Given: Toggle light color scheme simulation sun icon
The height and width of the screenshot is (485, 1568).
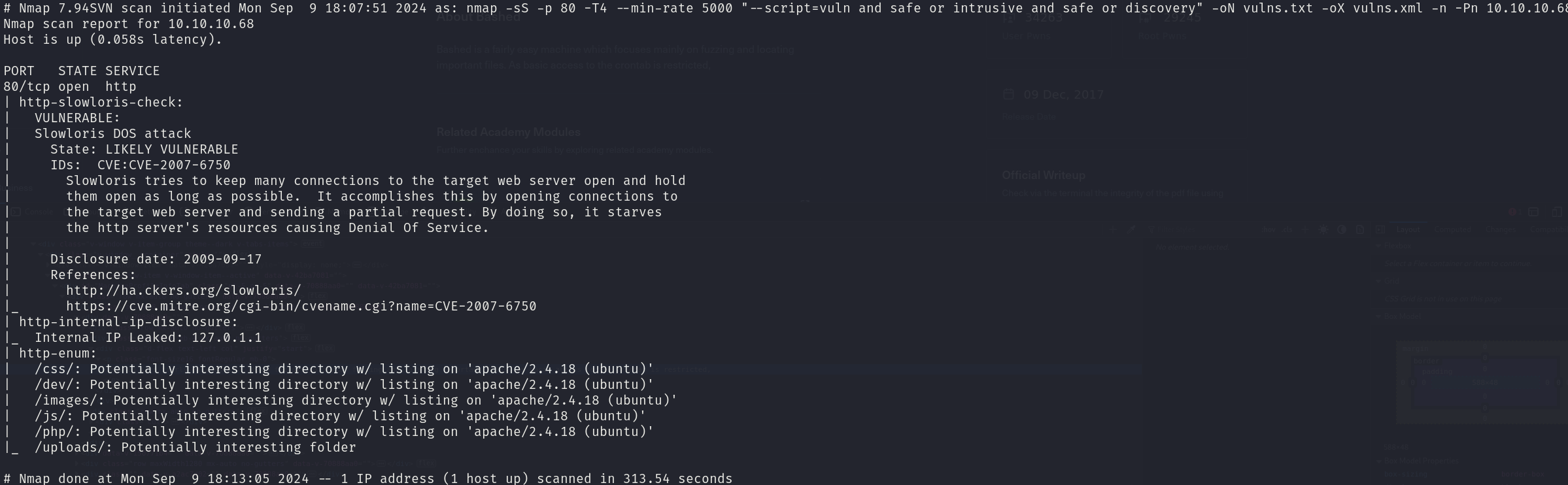Looking at the screenshot, I should pyautogui.click(x=1323, y=229).
